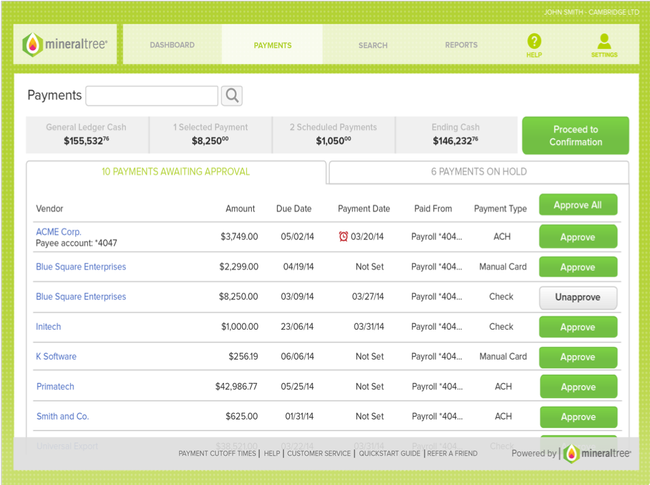Click the Ending Cash summary box
This screenshot has width=650, height=485.
pyautogui.click(x=456, y=135)
